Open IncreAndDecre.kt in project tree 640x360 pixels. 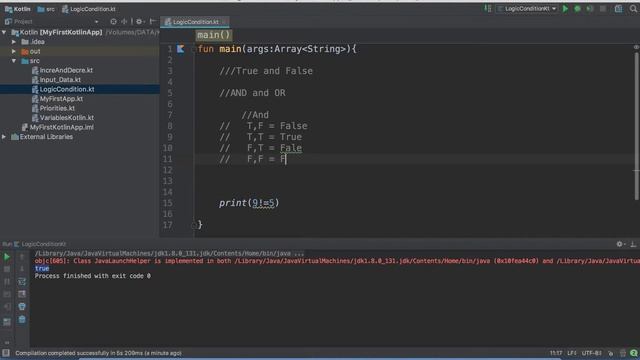pyautogui.click(x=62, y=70)
